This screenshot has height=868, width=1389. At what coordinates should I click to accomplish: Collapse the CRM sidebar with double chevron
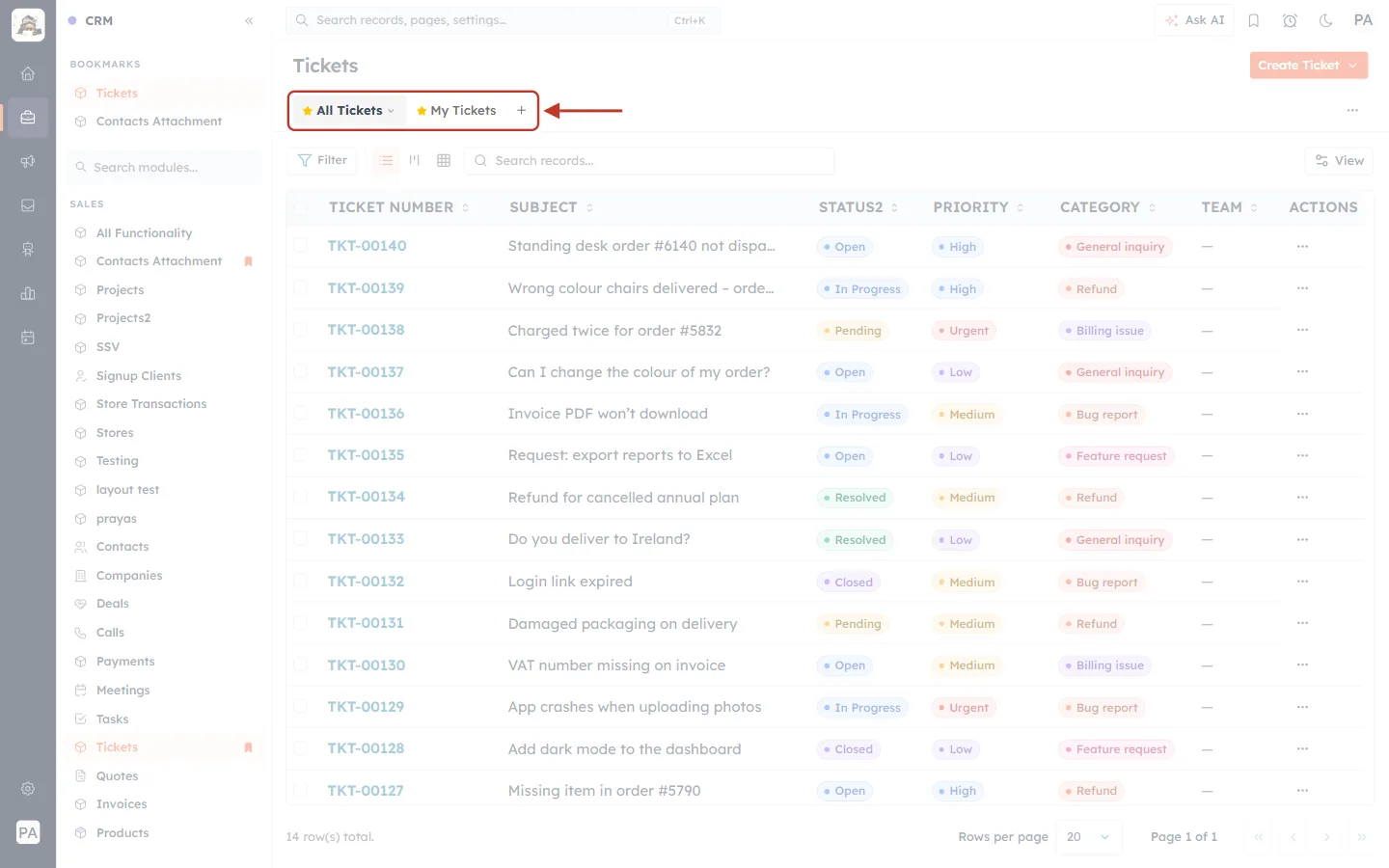[x=249, y=20]
